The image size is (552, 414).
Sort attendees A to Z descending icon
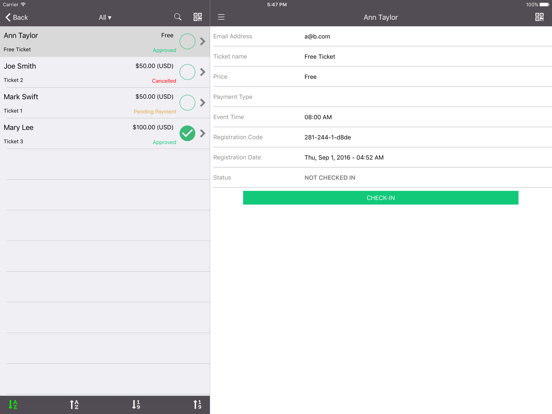click(x=13, y=404)
